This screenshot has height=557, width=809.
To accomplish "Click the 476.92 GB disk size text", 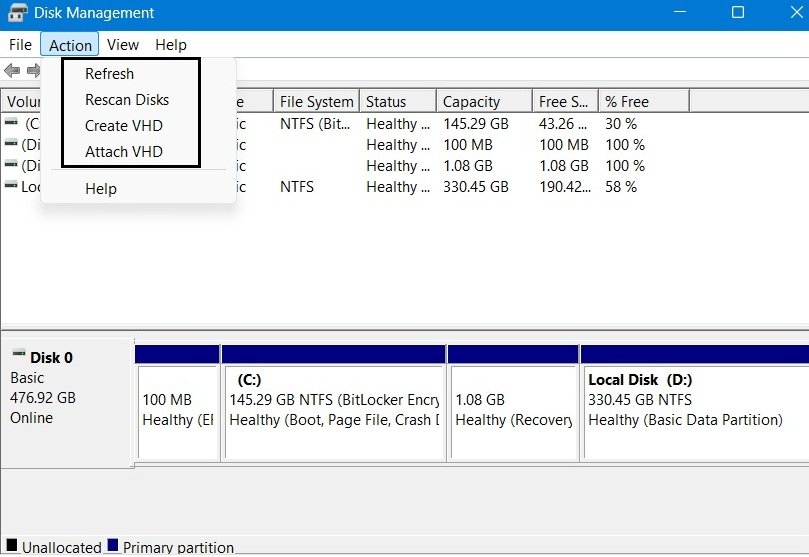I will pyautogui.click(x=43, y=398).
